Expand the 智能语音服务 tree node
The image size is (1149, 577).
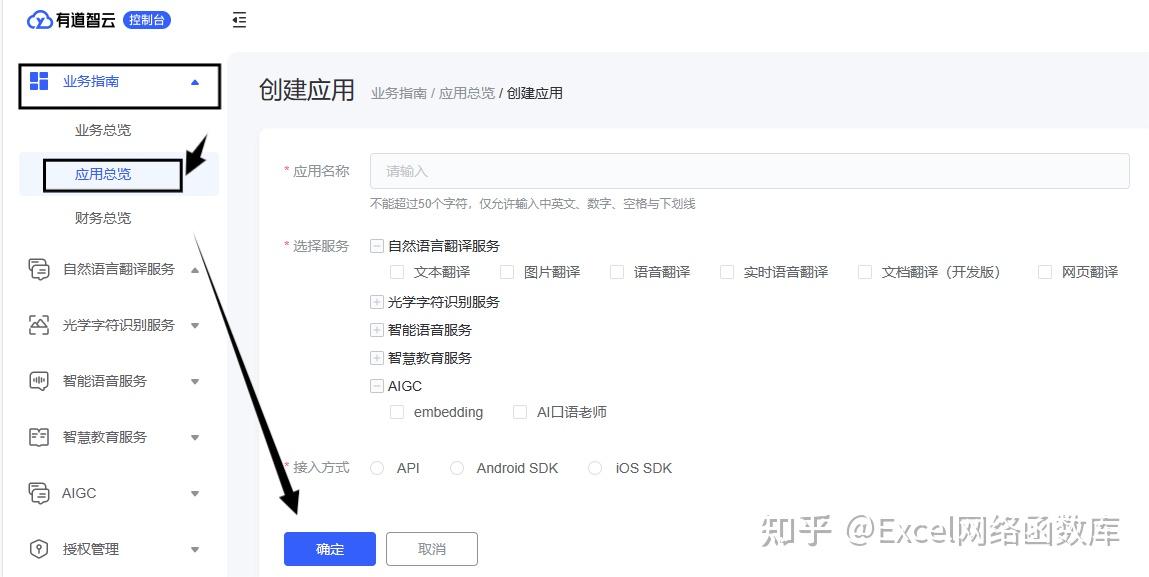click(377, 330)
